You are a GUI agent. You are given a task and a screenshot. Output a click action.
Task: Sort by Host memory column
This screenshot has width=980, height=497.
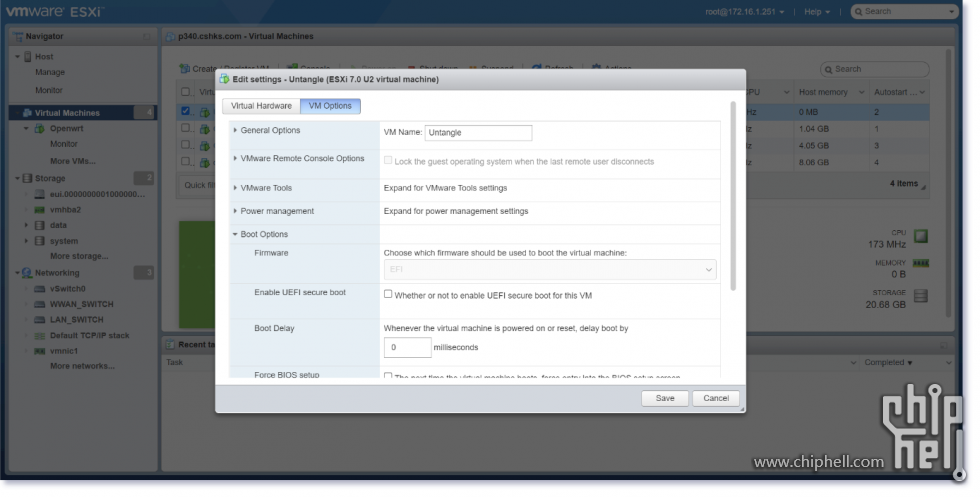tap(822, 93)
